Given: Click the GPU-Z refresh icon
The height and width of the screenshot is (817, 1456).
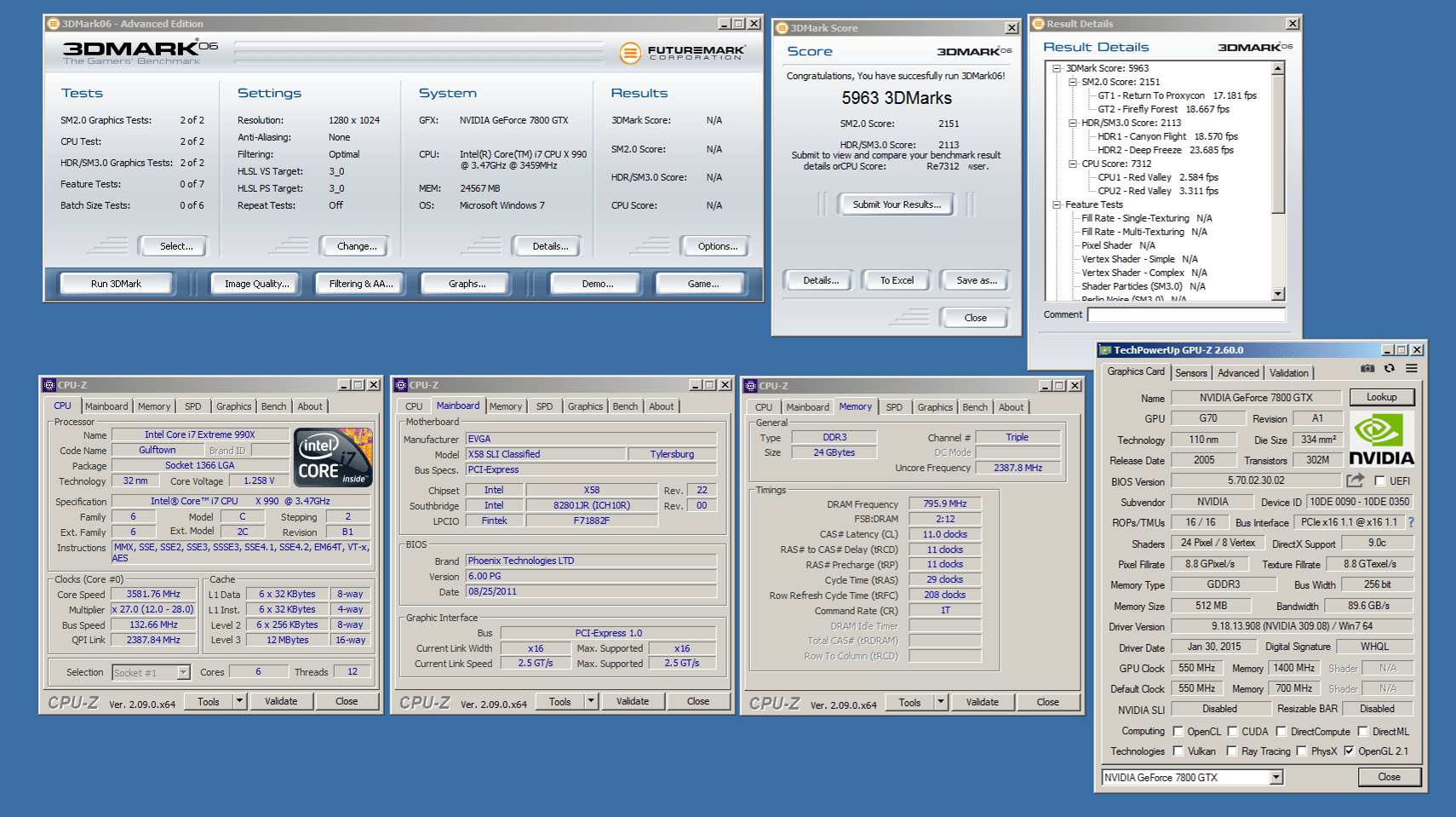Looking at the screenshot, I should coord(1390,369).
